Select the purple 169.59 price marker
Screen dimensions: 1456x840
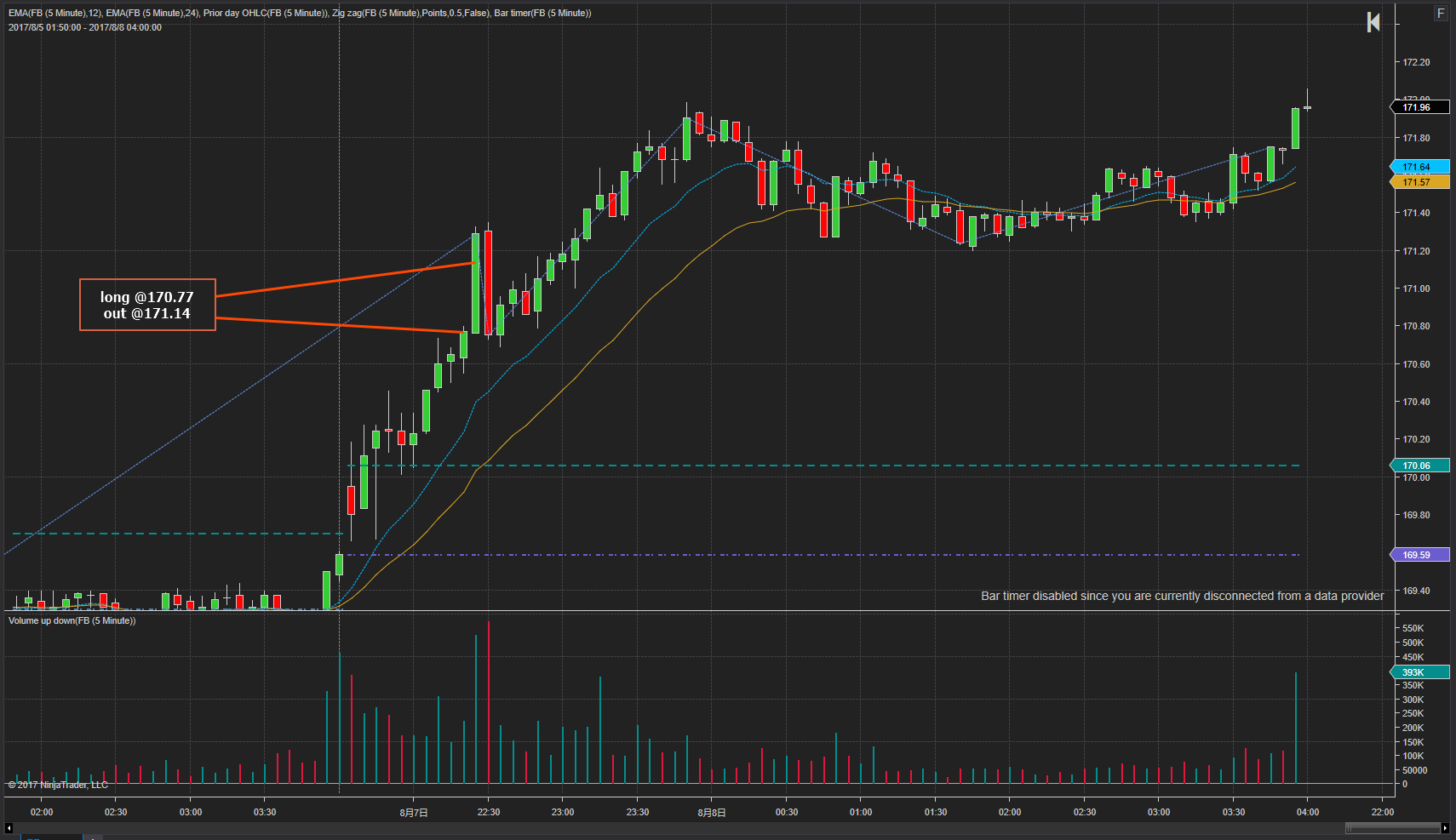[x=1420, y=555]
